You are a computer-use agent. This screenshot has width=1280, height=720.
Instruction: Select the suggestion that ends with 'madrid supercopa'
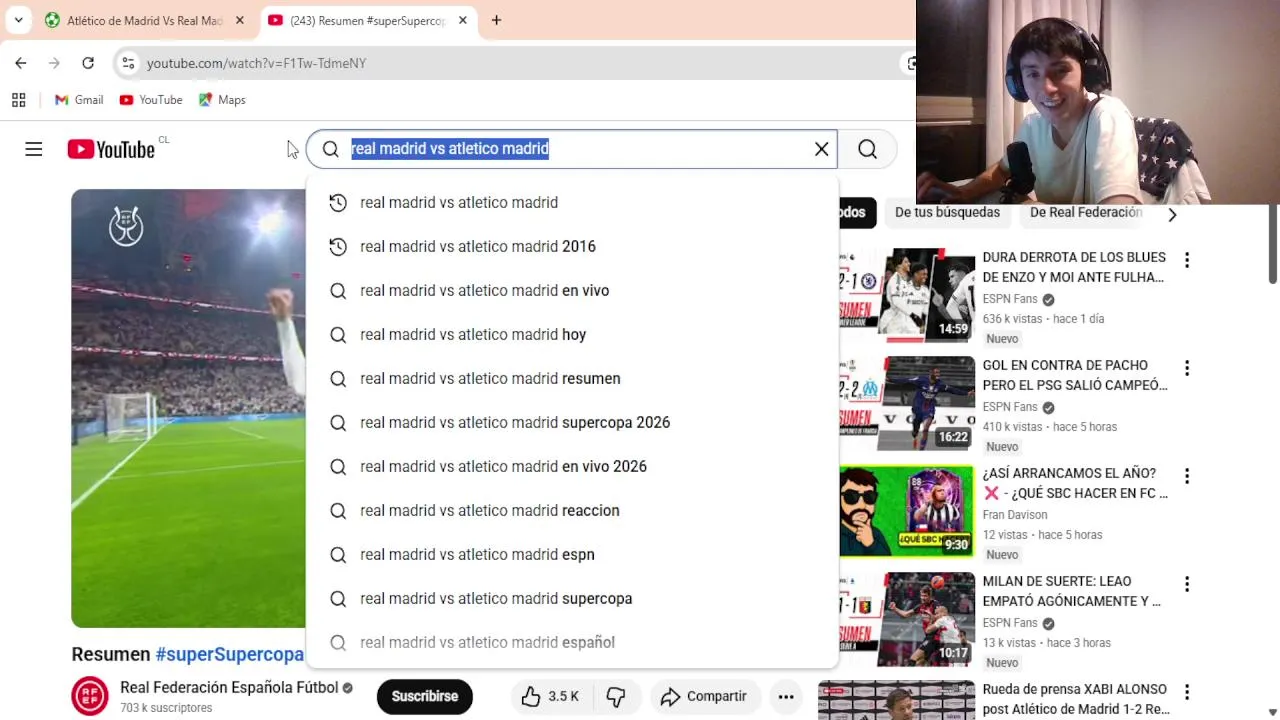(x=572, y=598)
